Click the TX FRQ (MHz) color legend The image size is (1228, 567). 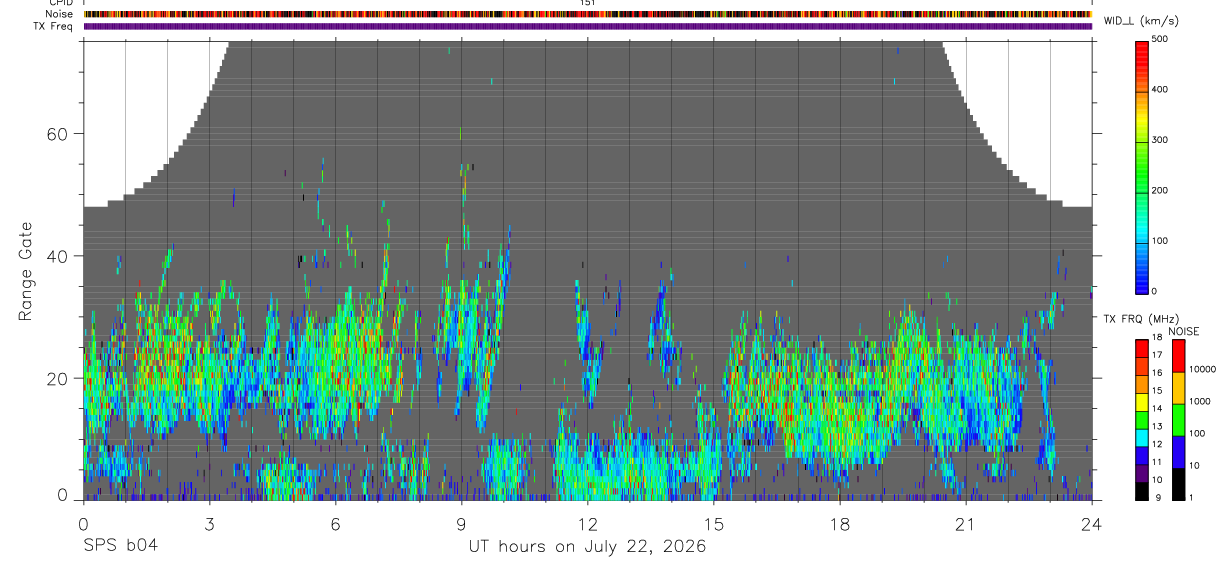click(x=1142, y=419)
